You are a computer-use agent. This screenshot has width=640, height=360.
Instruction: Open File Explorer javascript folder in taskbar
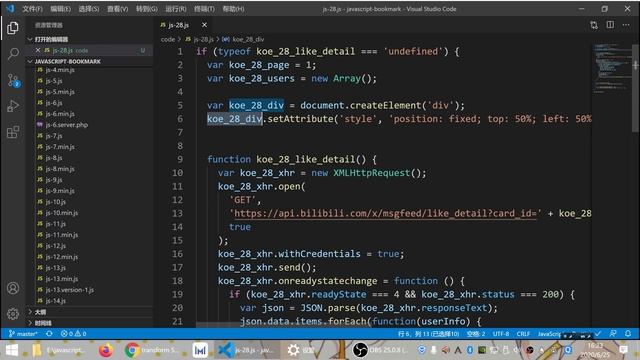60,350
